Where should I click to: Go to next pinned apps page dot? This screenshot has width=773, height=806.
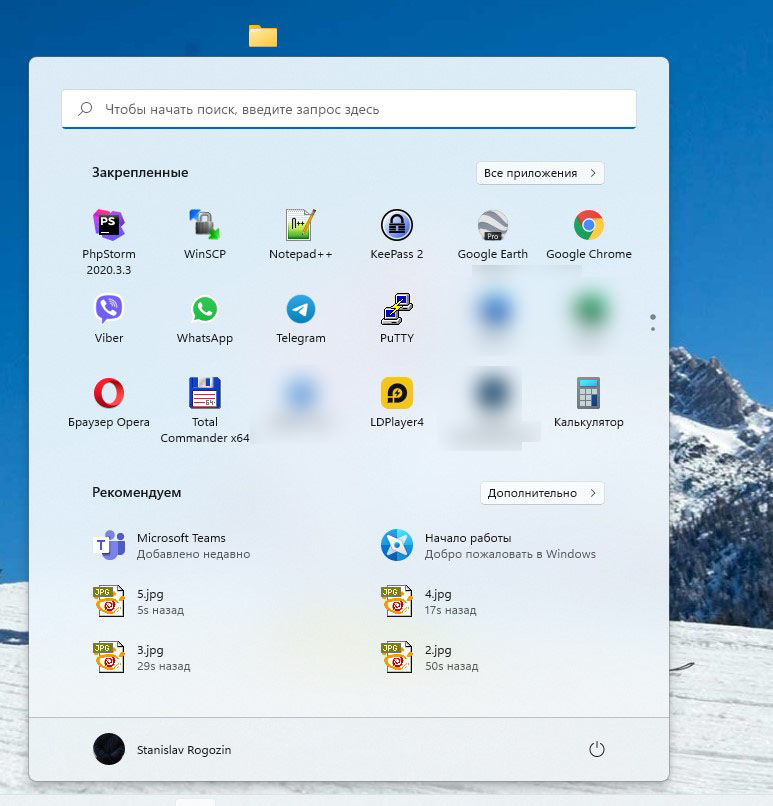(653, 329)
